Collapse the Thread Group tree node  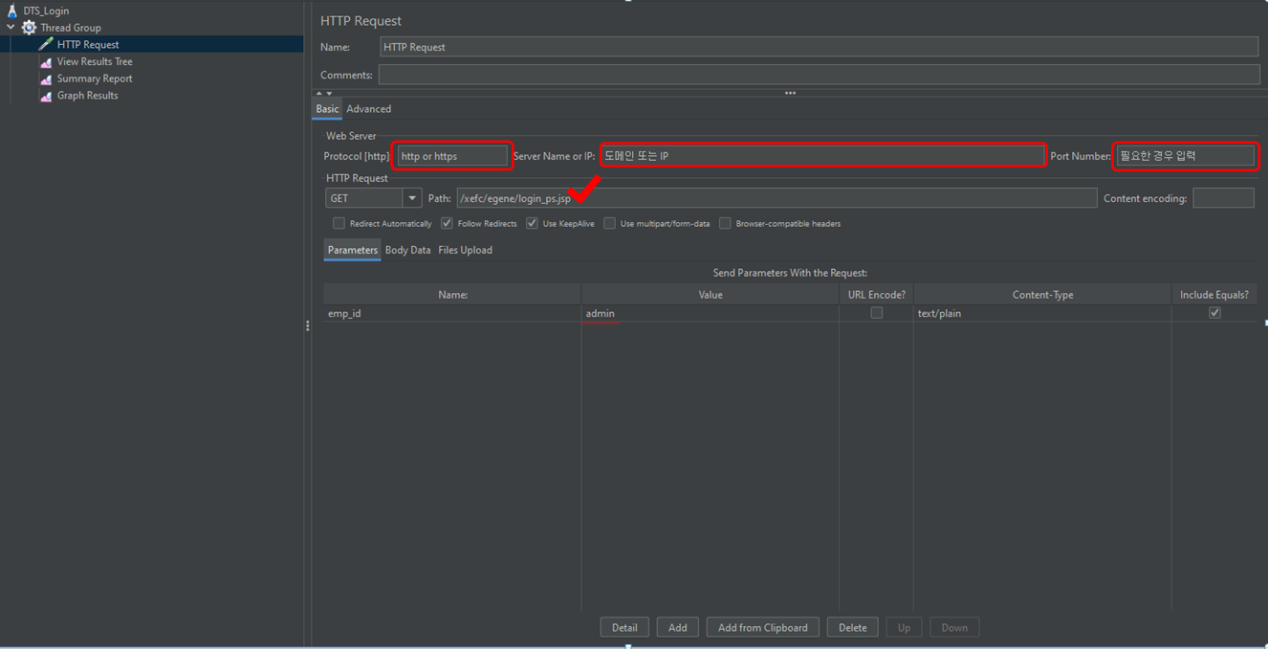(11, 28)
